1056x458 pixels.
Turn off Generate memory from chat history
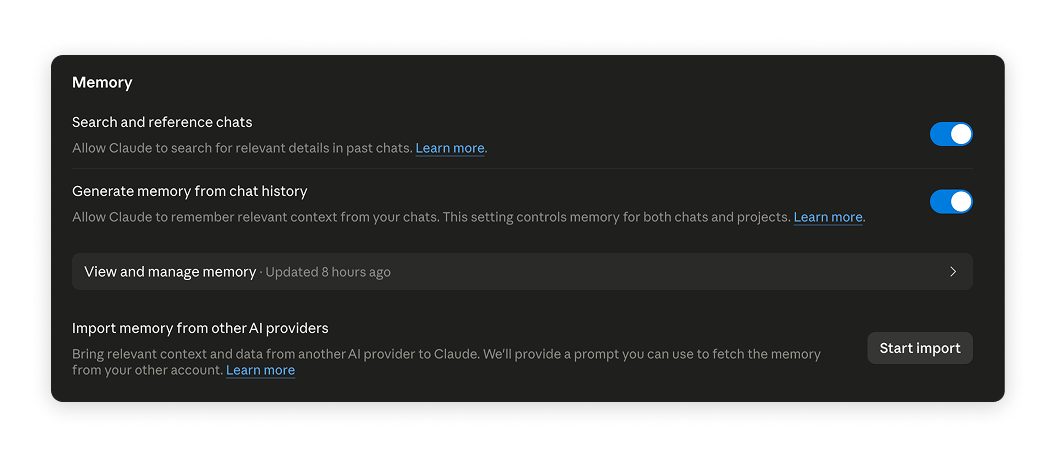point(950,202)
